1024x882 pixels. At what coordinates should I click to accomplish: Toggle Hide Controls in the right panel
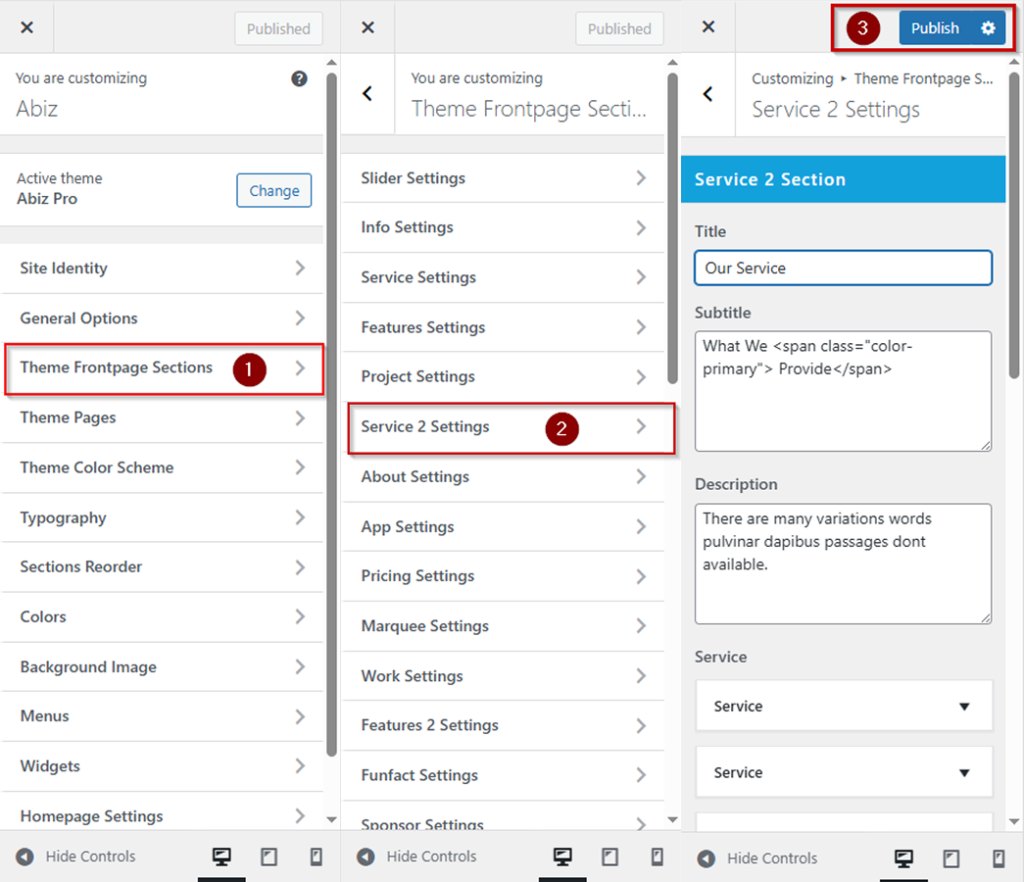click(757, 857)
